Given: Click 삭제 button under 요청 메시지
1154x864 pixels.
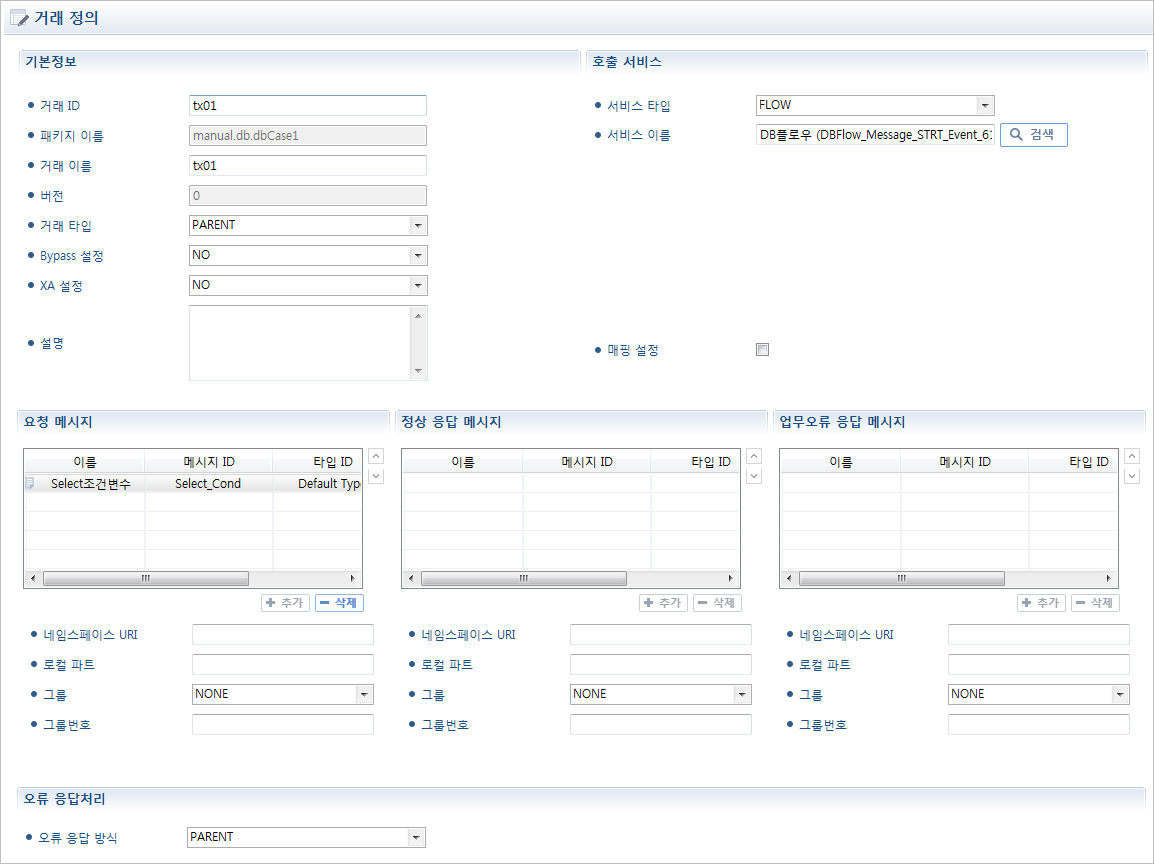Looking at the screenshot, I should pyautogui.click(x=340, y=603).
